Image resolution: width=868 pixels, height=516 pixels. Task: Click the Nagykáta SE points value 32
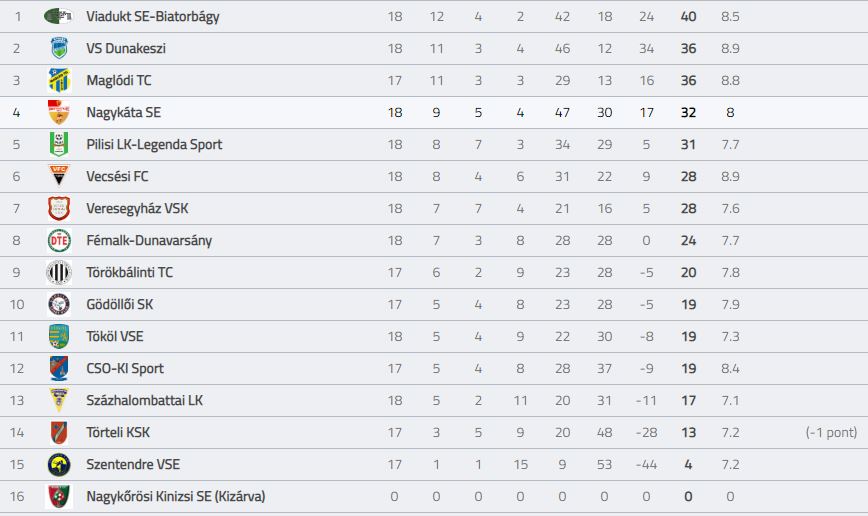point(688,112)
